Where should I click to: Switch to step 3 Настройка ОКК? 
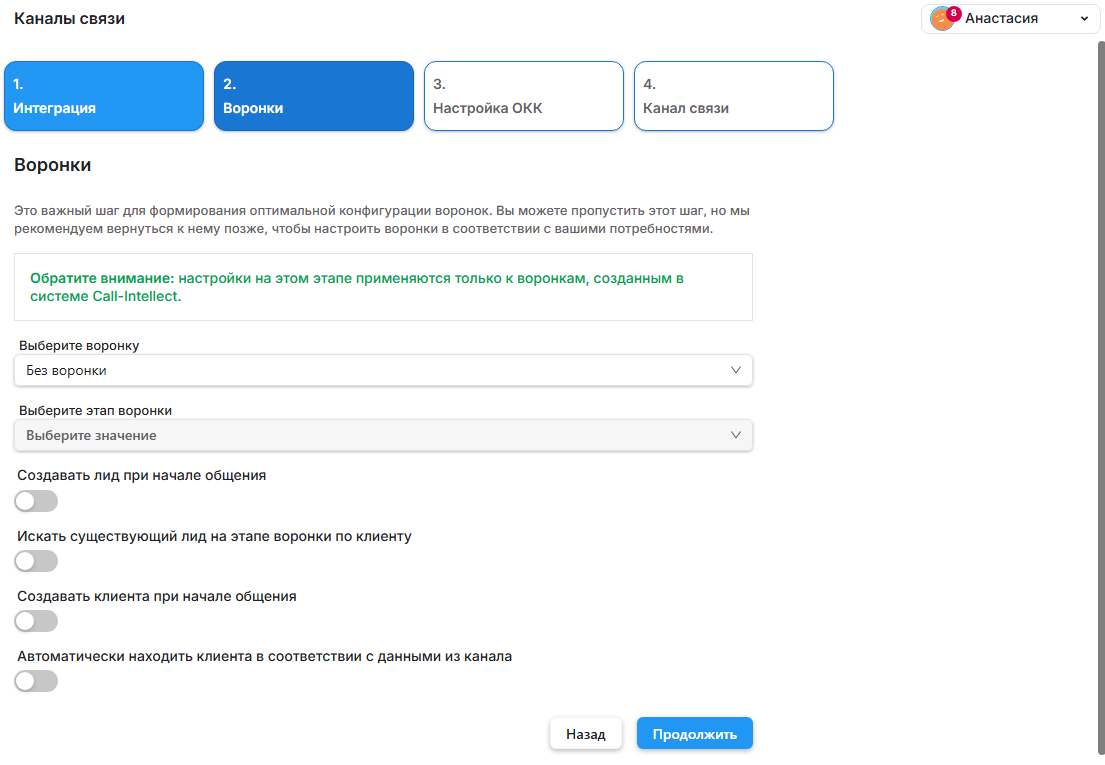coord(523,96)
